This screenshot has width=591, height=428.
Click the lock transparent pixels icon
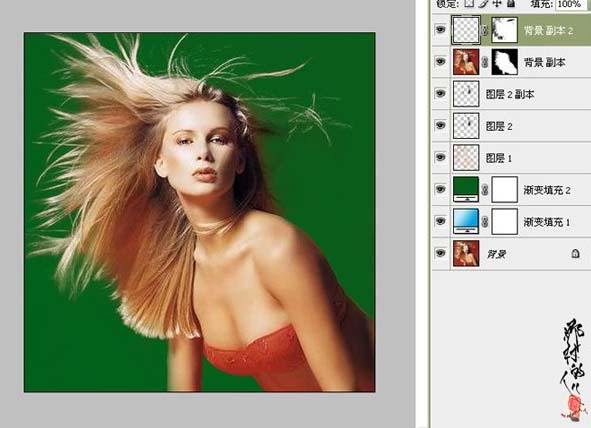click(469, 4)
